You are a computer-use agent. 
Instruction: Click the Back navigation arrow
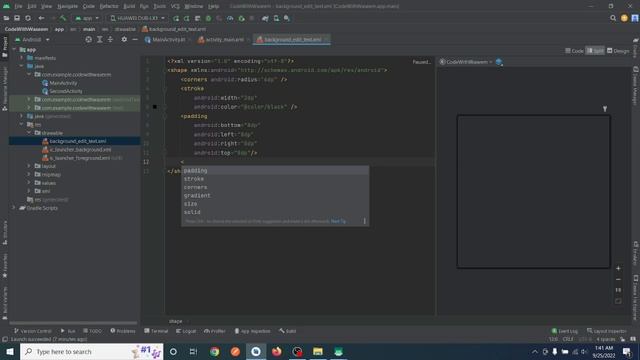41,18
